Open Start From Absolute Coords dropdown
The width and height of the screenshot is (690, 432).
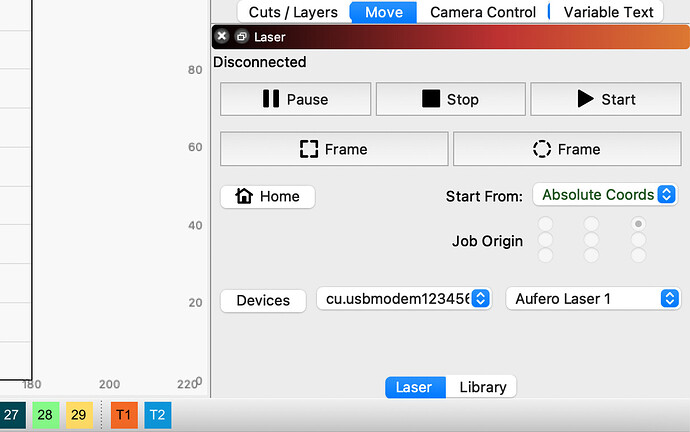pos(605,194)
